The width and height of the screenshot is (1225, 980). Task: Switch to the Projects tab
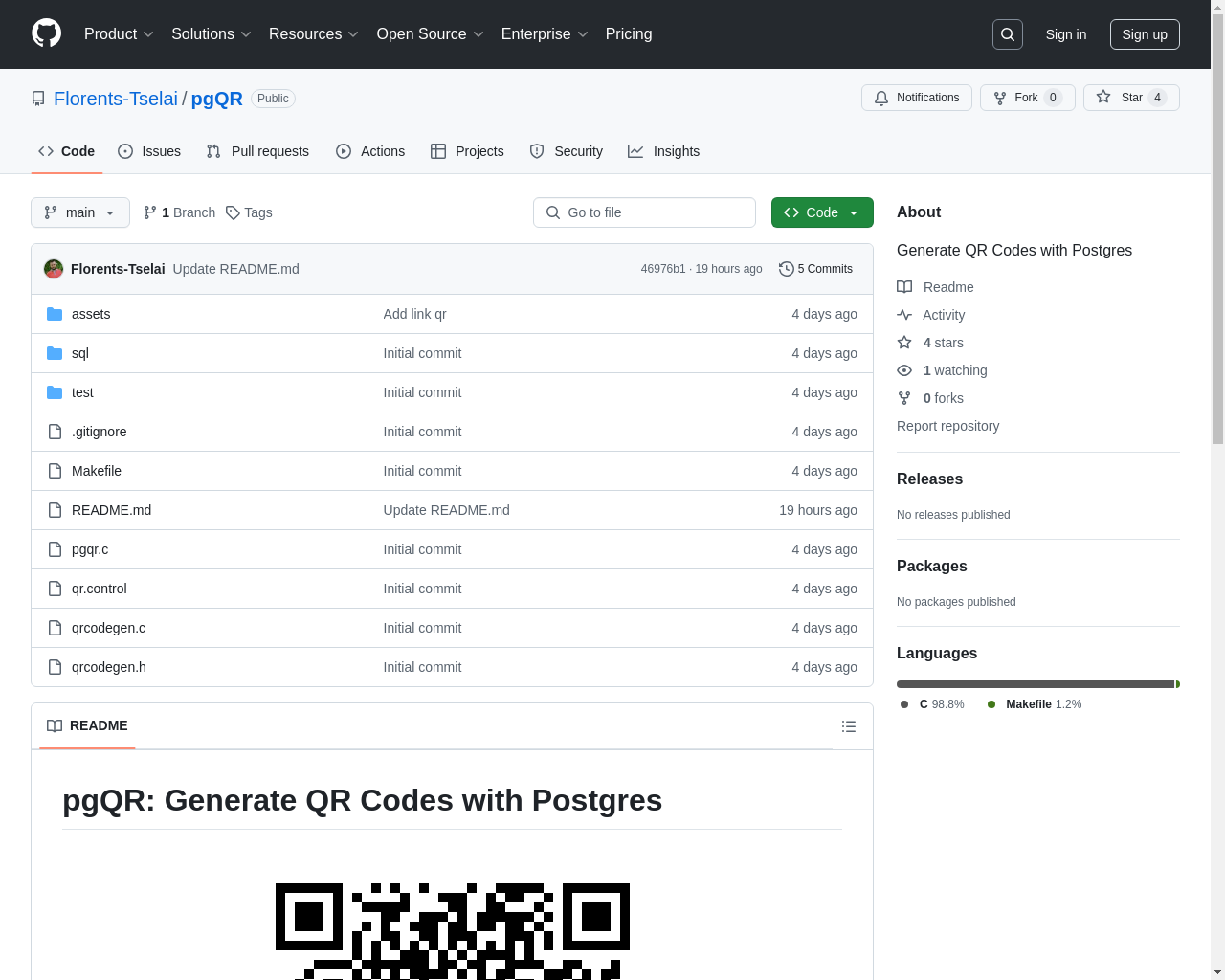coord(467,151)
